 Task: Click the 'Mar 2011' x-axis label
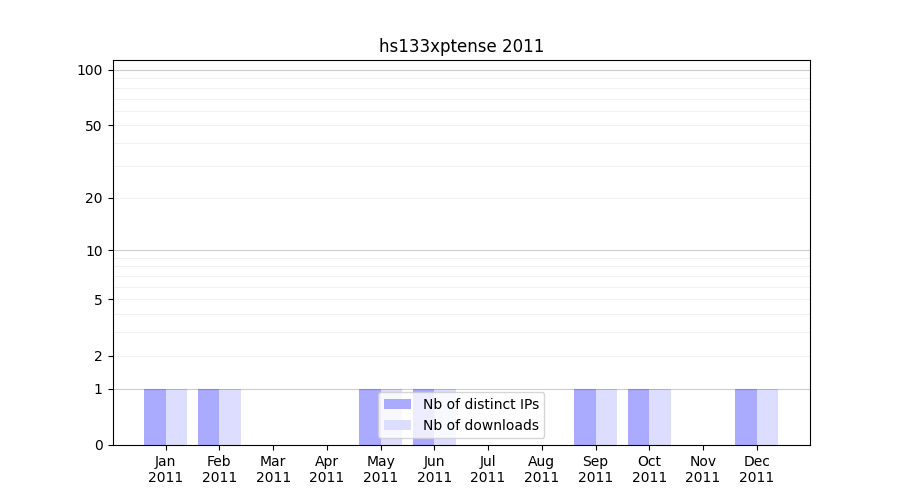click(273, 469)
